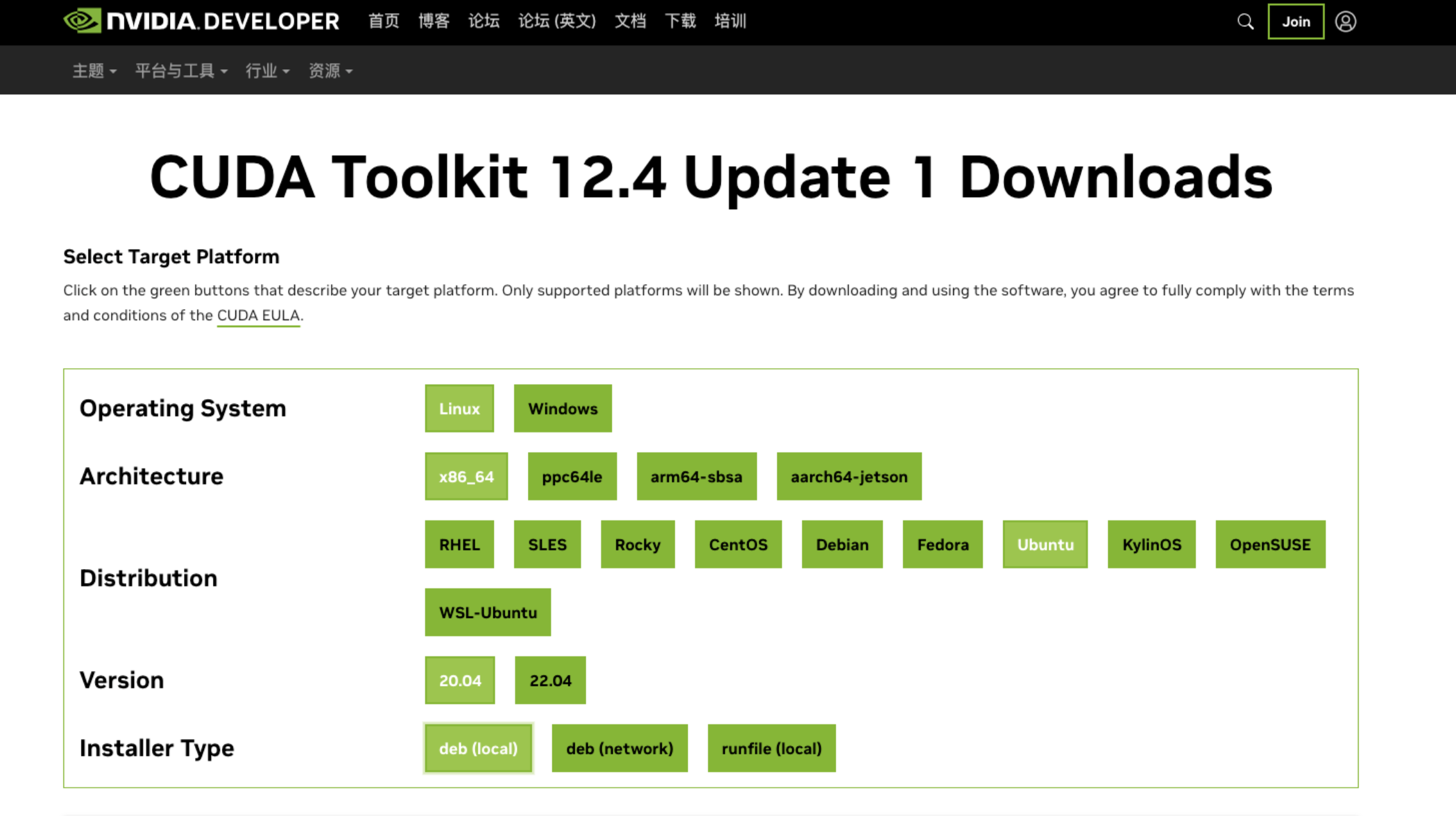The width and height of the screenshot is (1456, 816).
Task: Pick deb (local) installer type
Action: [x=478, y=749]
